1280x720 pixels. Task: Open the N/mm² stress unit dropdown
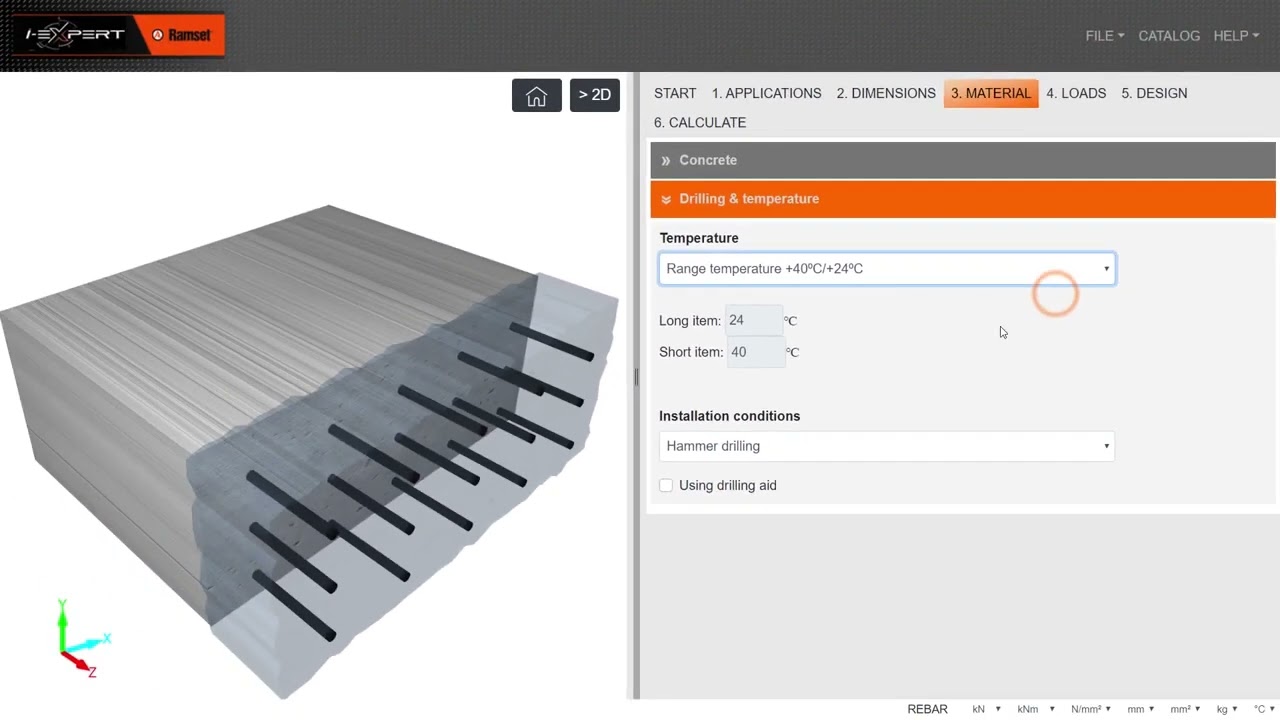pos(1091,709)
